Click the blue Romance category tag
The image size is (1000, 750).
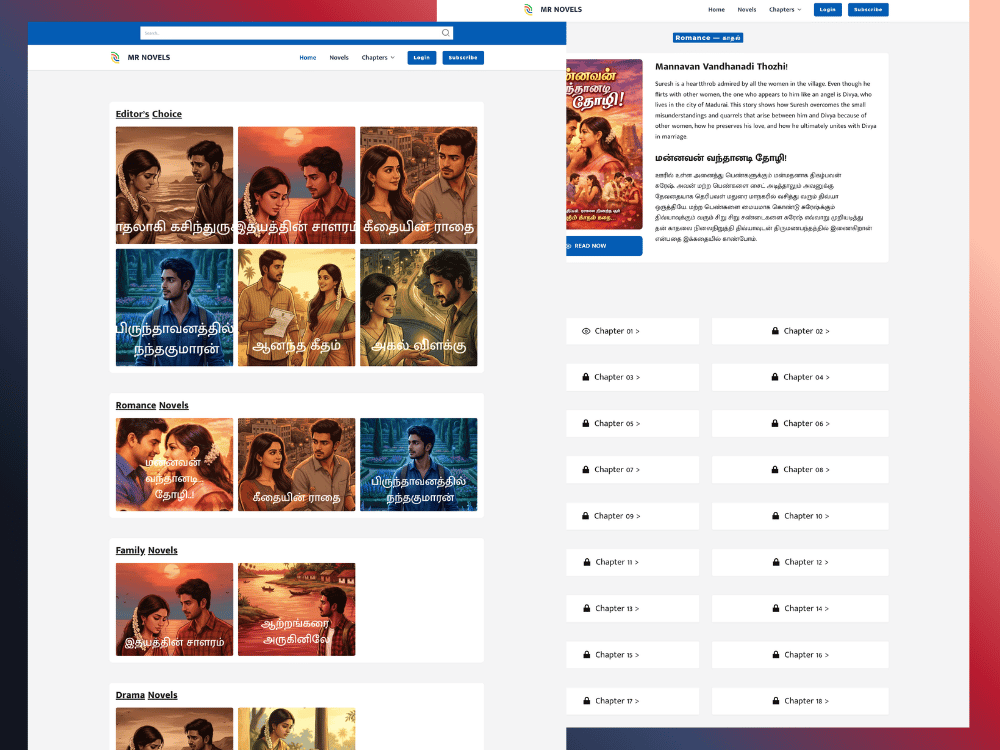708,38
